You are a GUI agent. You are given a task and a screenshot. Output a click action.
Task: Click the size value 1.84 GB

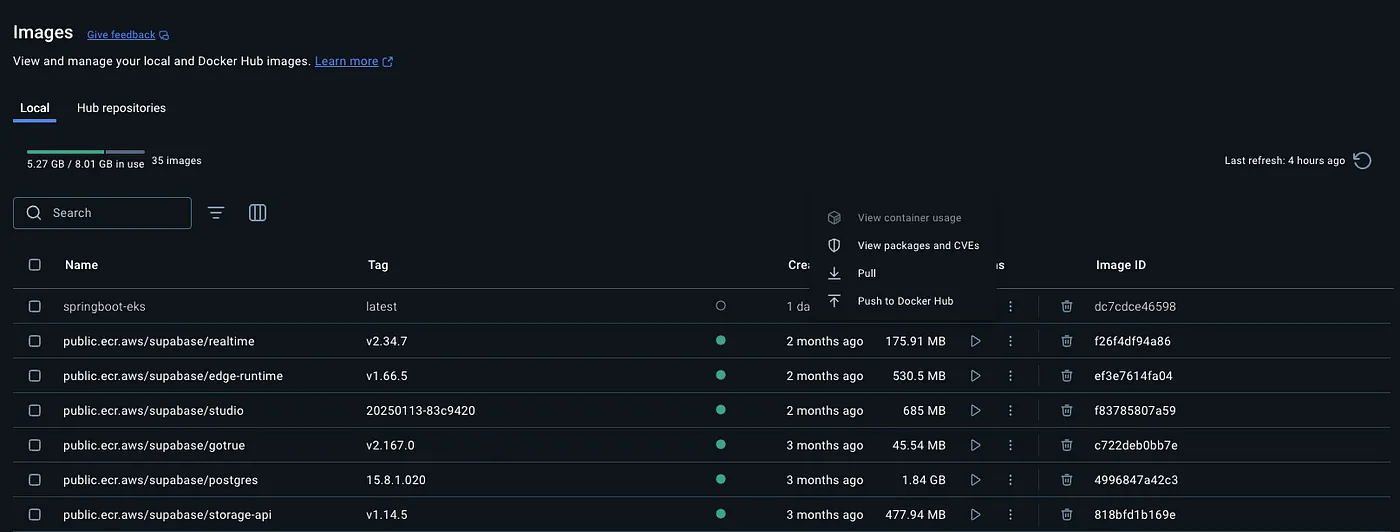[924, 480]
